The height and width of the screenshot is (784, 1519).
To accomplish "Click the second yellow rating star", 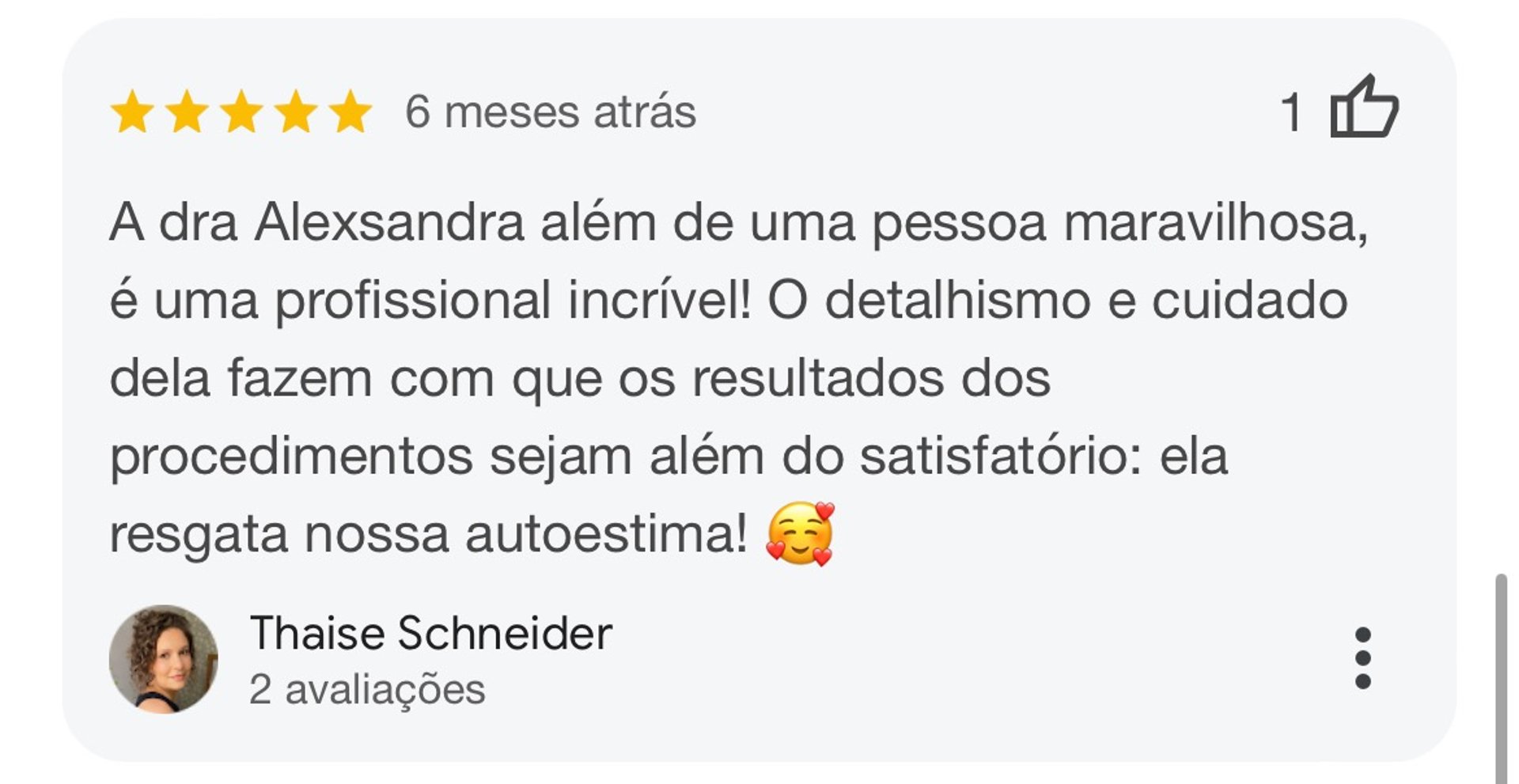I will tap(187, 112).
